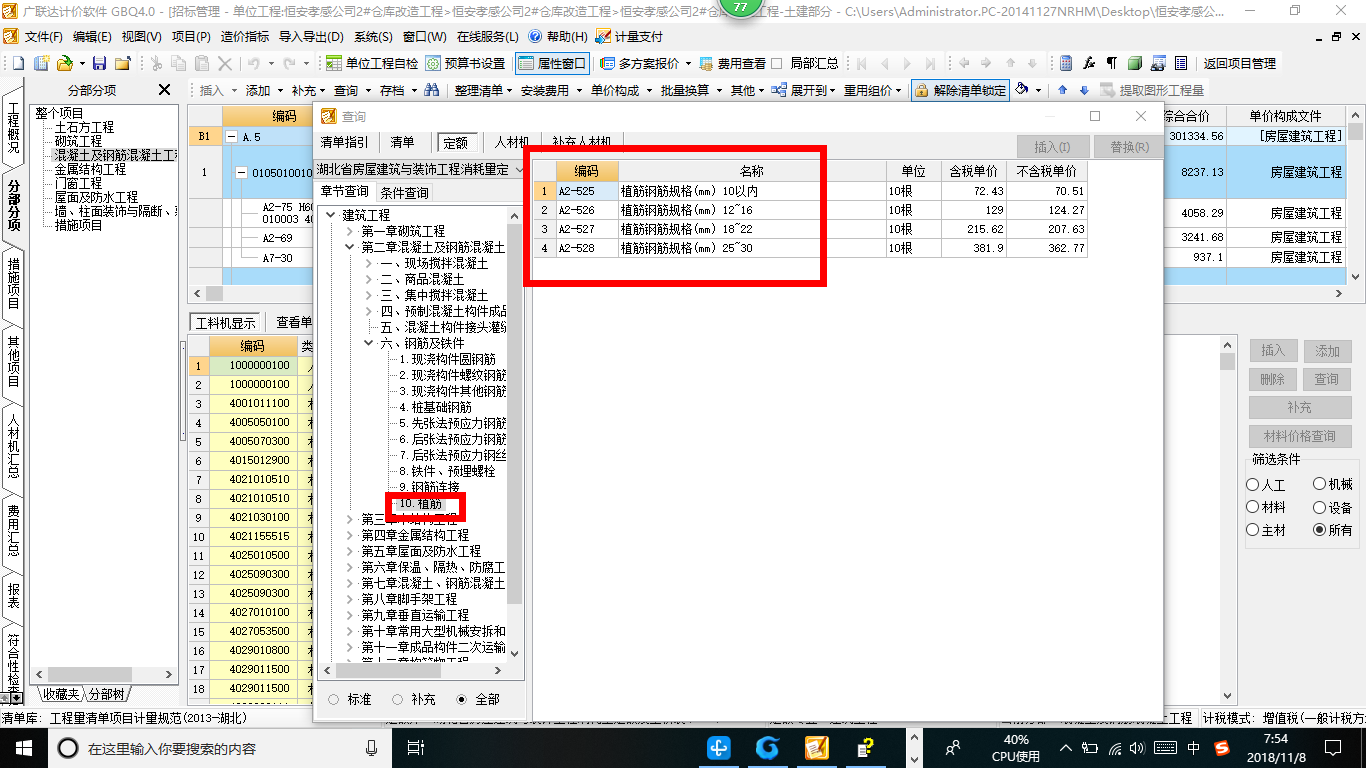
Task: Click the Sogou browser taskbar icon
Action: point(767,747)
